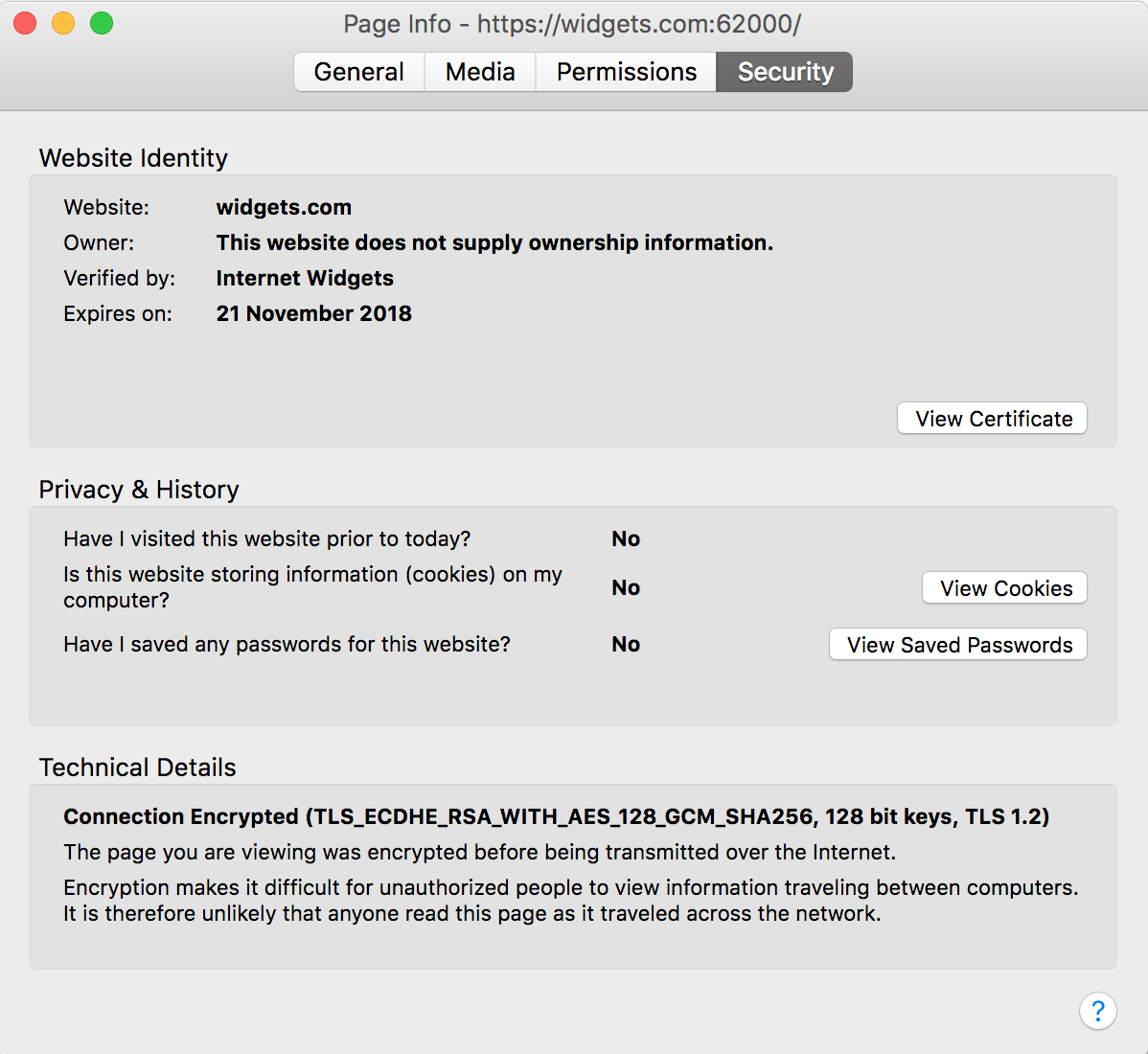Click the green zoom button
1148x1054 pixels.
99,24
